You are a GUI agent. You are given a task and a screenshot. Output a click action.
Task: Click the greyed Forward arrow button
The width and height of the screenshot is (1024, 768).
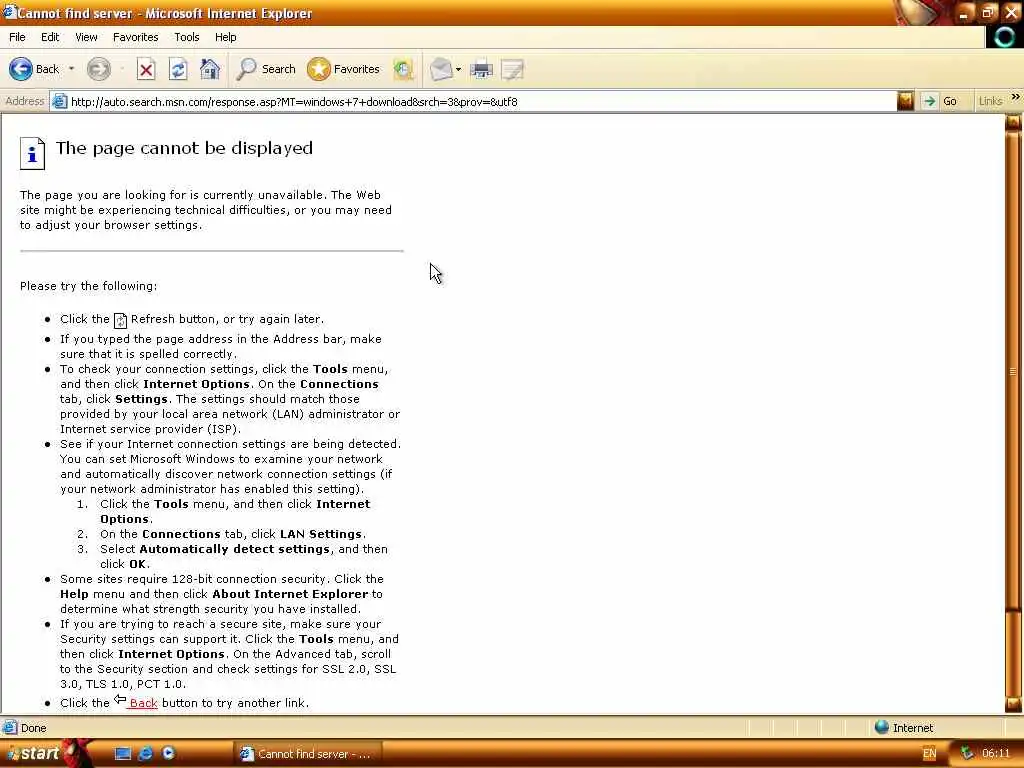click(x=99, y=69)
